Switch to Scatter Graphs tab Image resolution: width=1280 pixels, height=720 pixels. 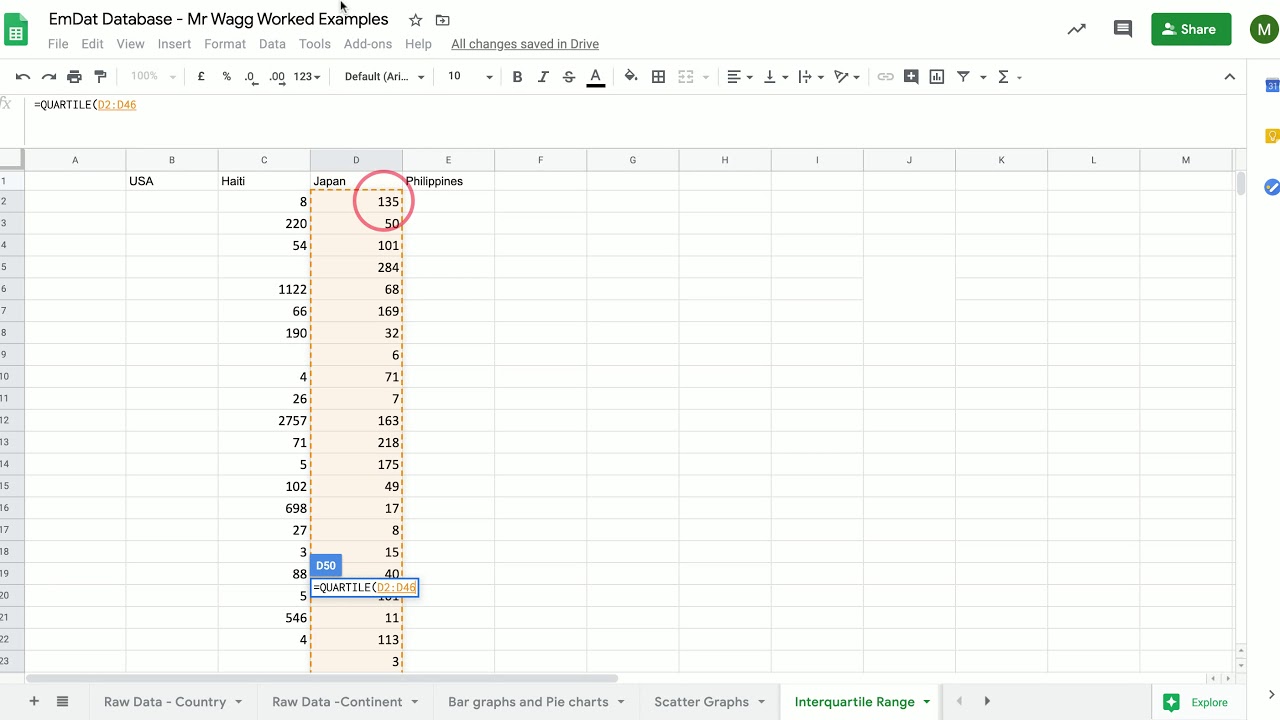701,702
